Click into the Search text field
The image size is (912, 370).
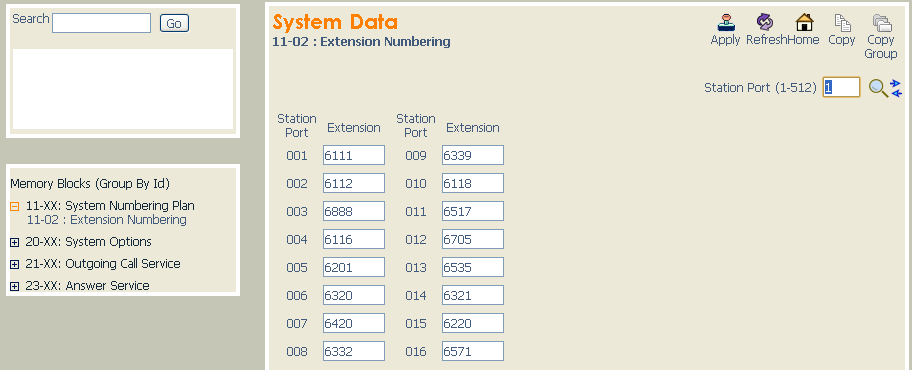102,23
